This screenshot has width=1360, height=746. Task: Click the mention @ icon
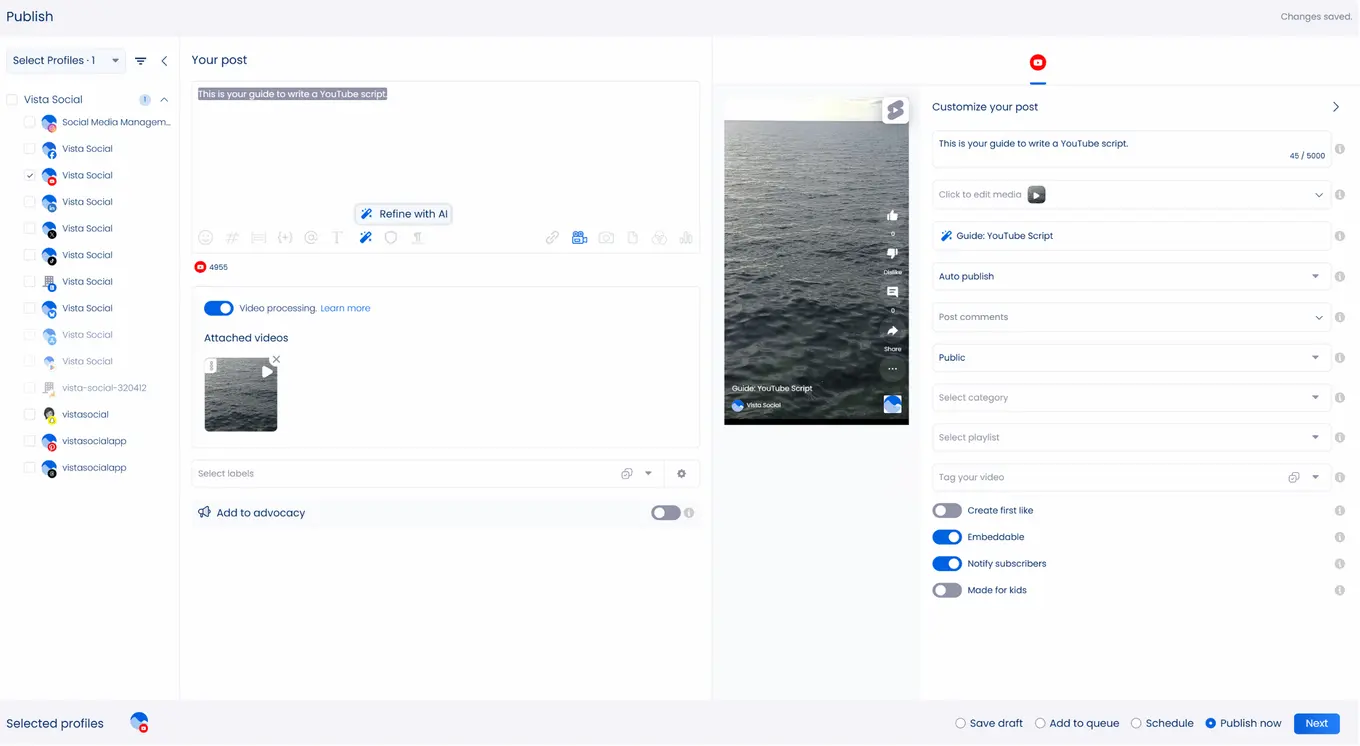(x=311, y=238)
